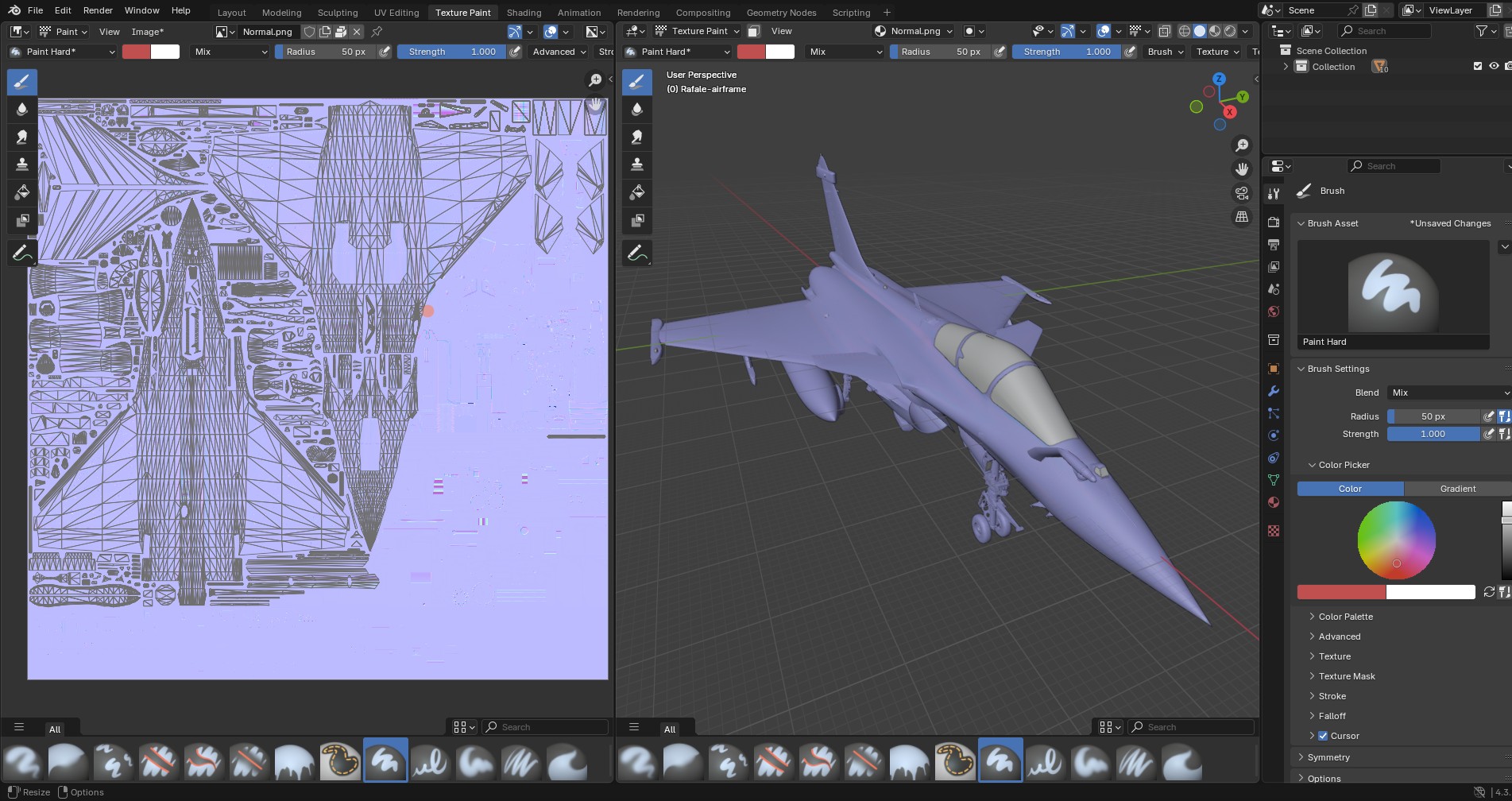Select the Clone stamp tool in the image editor toolbar
The width and height of the screenshot is (1512, 801).
tap(21, 164)
